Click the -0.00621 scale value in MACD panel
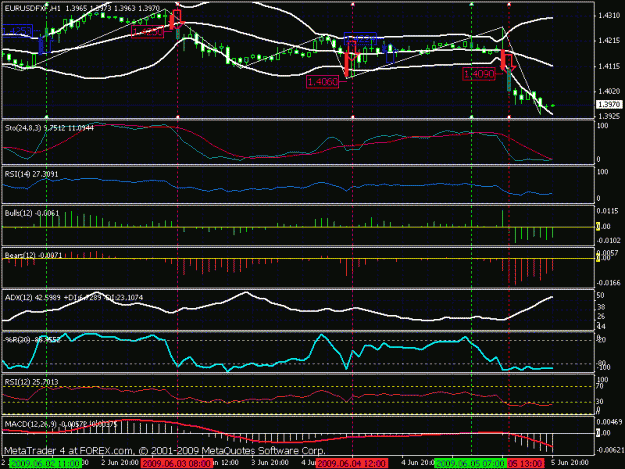The width and height of the screenshot is (625, 469). click(x=610, y=450)
